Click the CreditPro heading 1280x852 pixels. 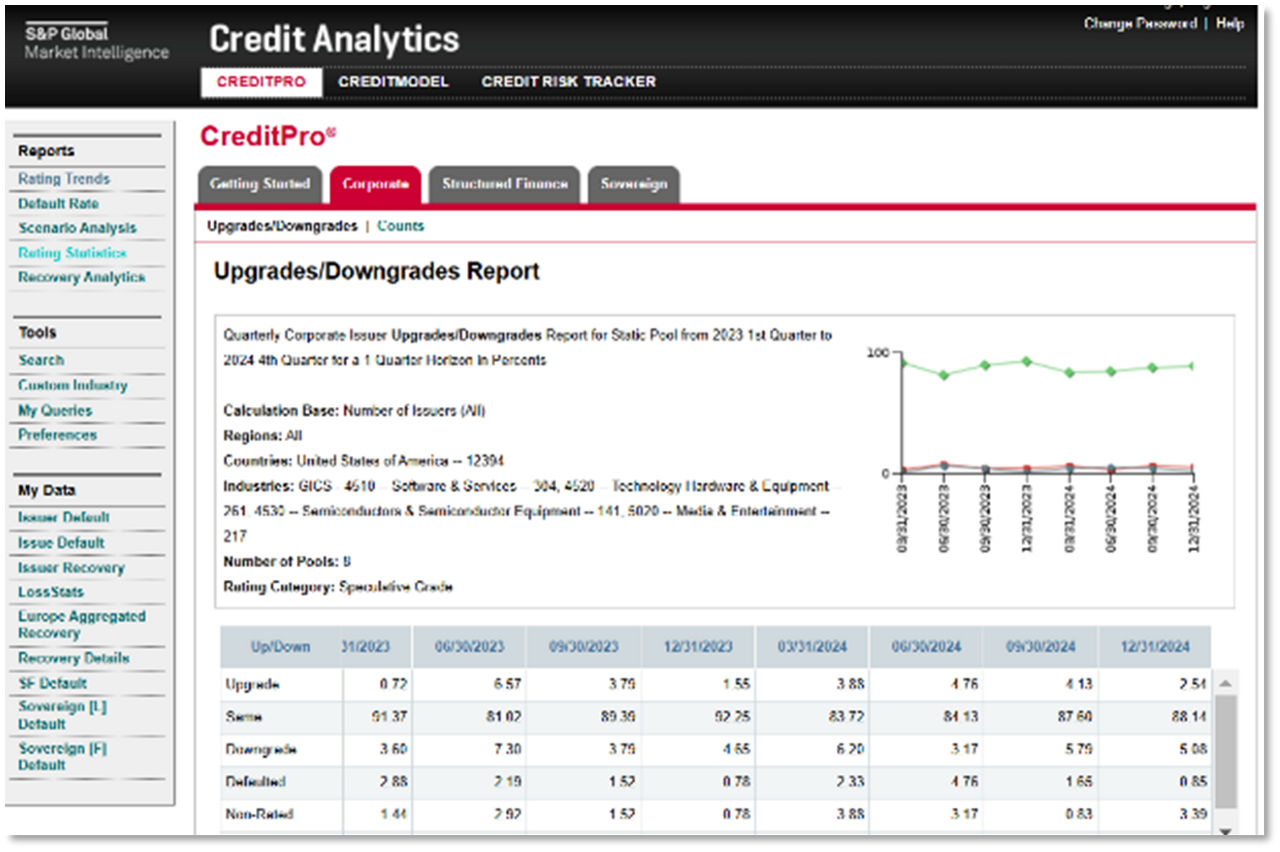[x=268, y=136]
